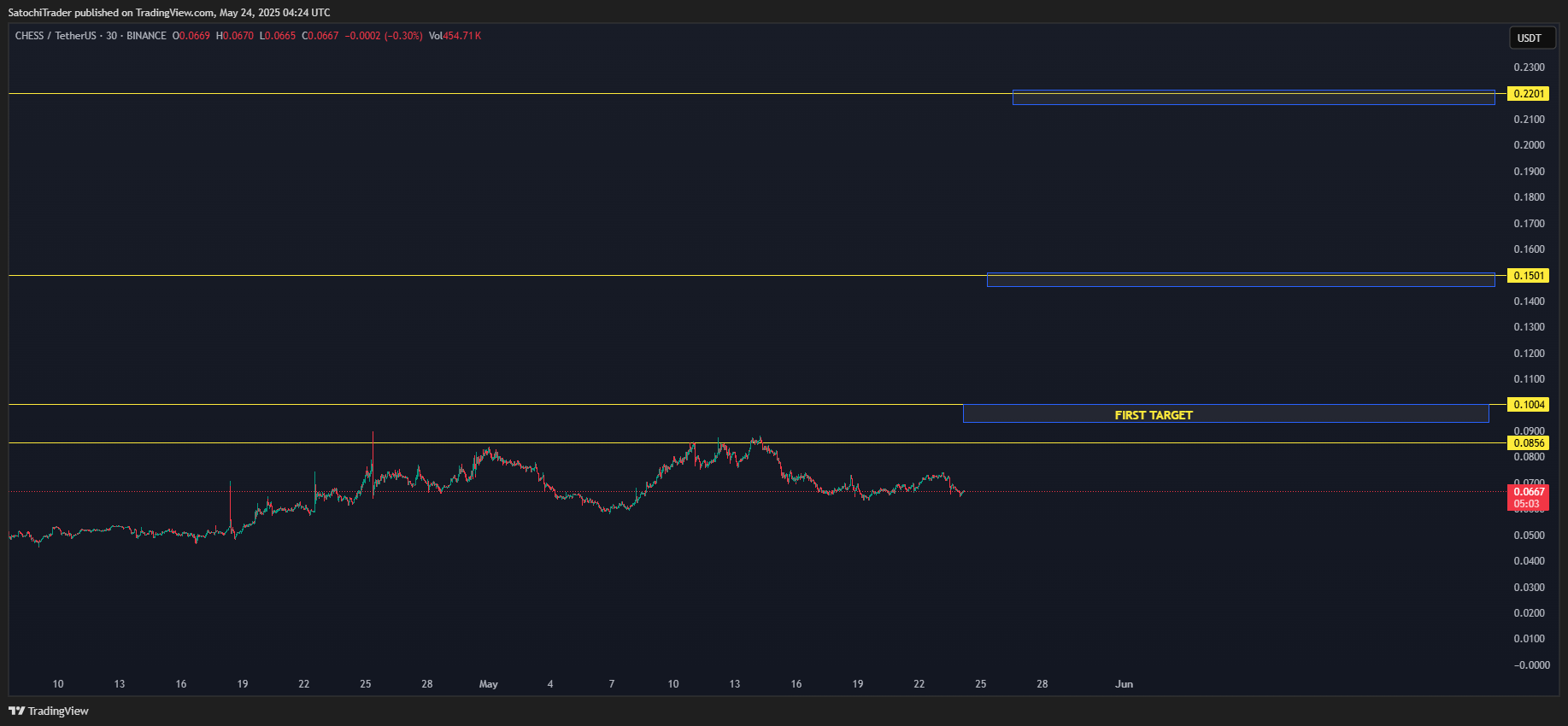This screenshot has height=726, width=1568.
Task: Click the TradingView logo at the bottom
Action: (x=49, y=711)
